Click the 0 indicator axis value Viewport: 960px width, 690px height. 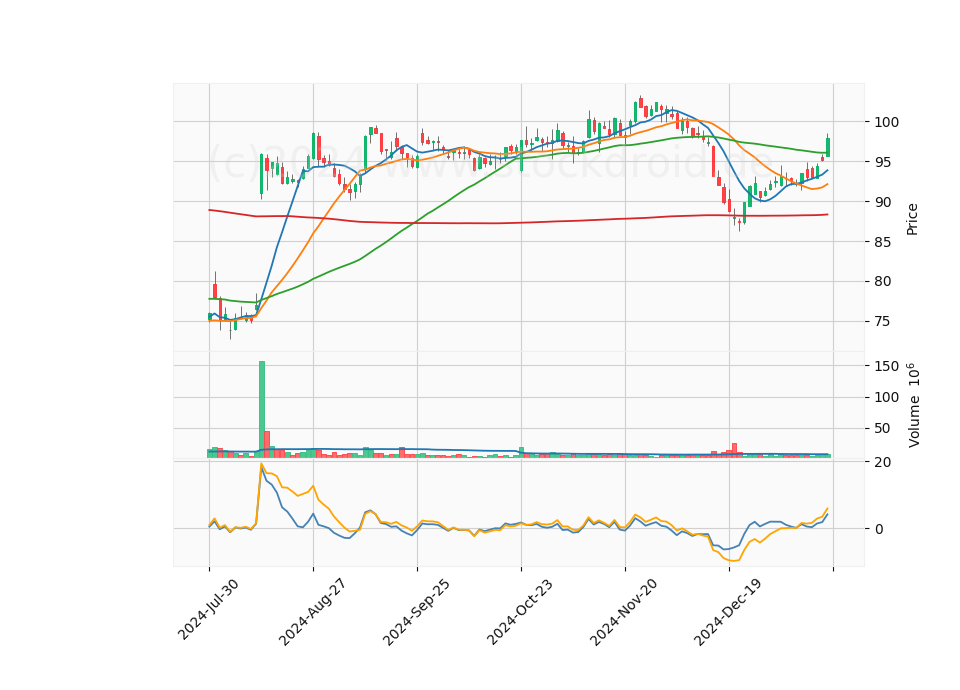coord(879,529)
